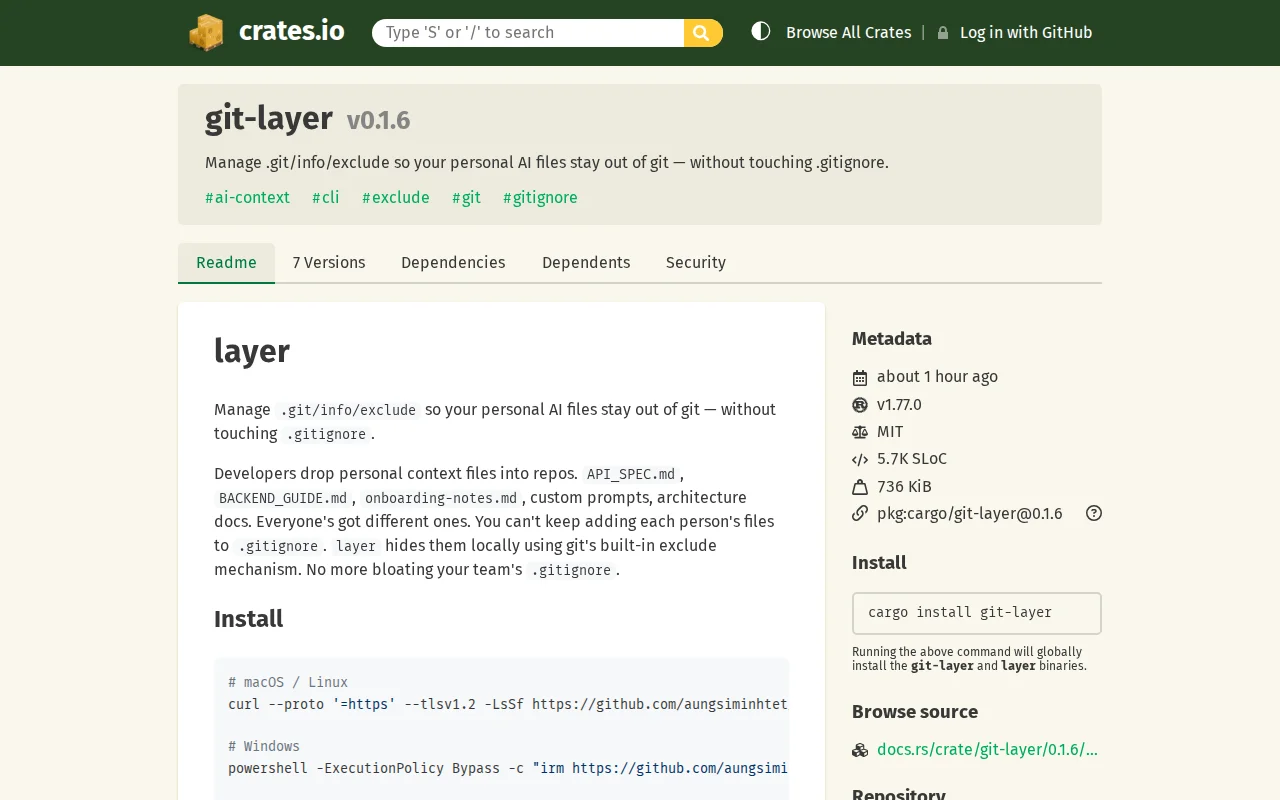Click the calendar icon beside 'about 1 hour ago'
1280x800 pixels.
[x=860, y=378]
